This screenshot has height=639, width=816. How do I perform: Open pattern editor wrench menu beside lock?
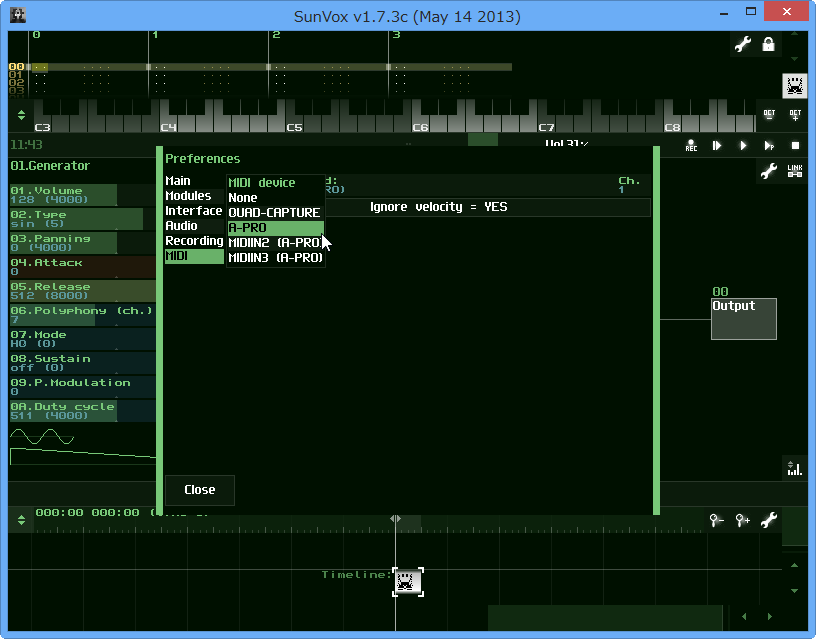[743, 44]
